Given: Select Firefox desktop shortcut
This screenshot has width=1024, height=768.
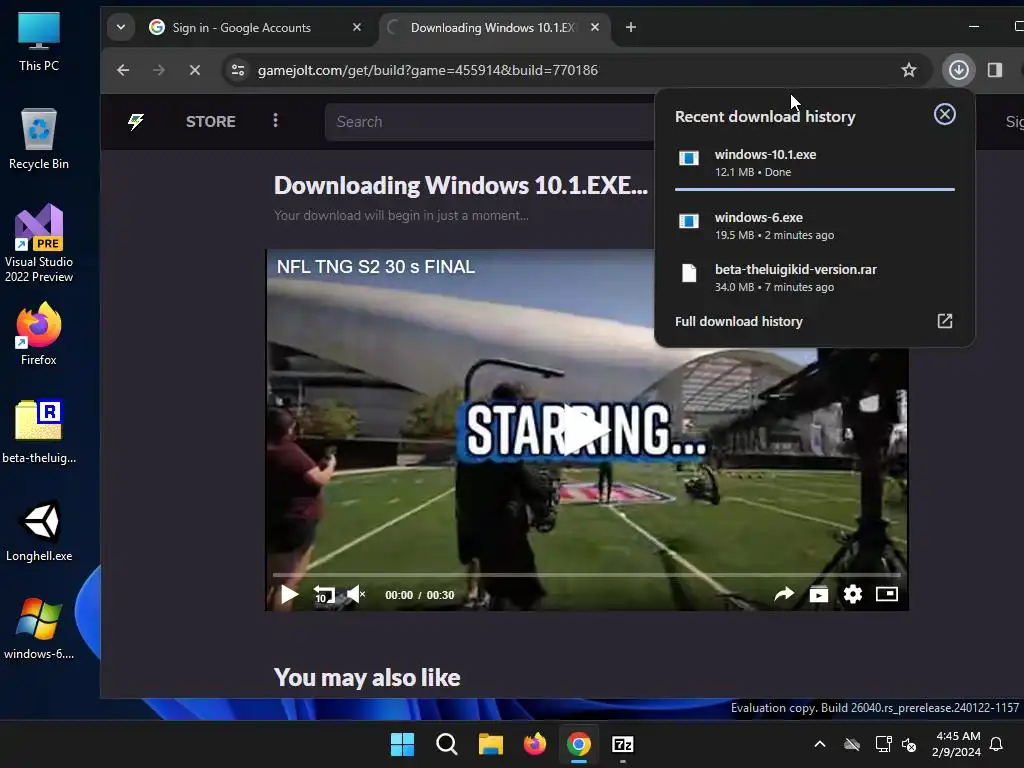Looking at the screenshot, I should pyautogui.click(x=39, y=334).
